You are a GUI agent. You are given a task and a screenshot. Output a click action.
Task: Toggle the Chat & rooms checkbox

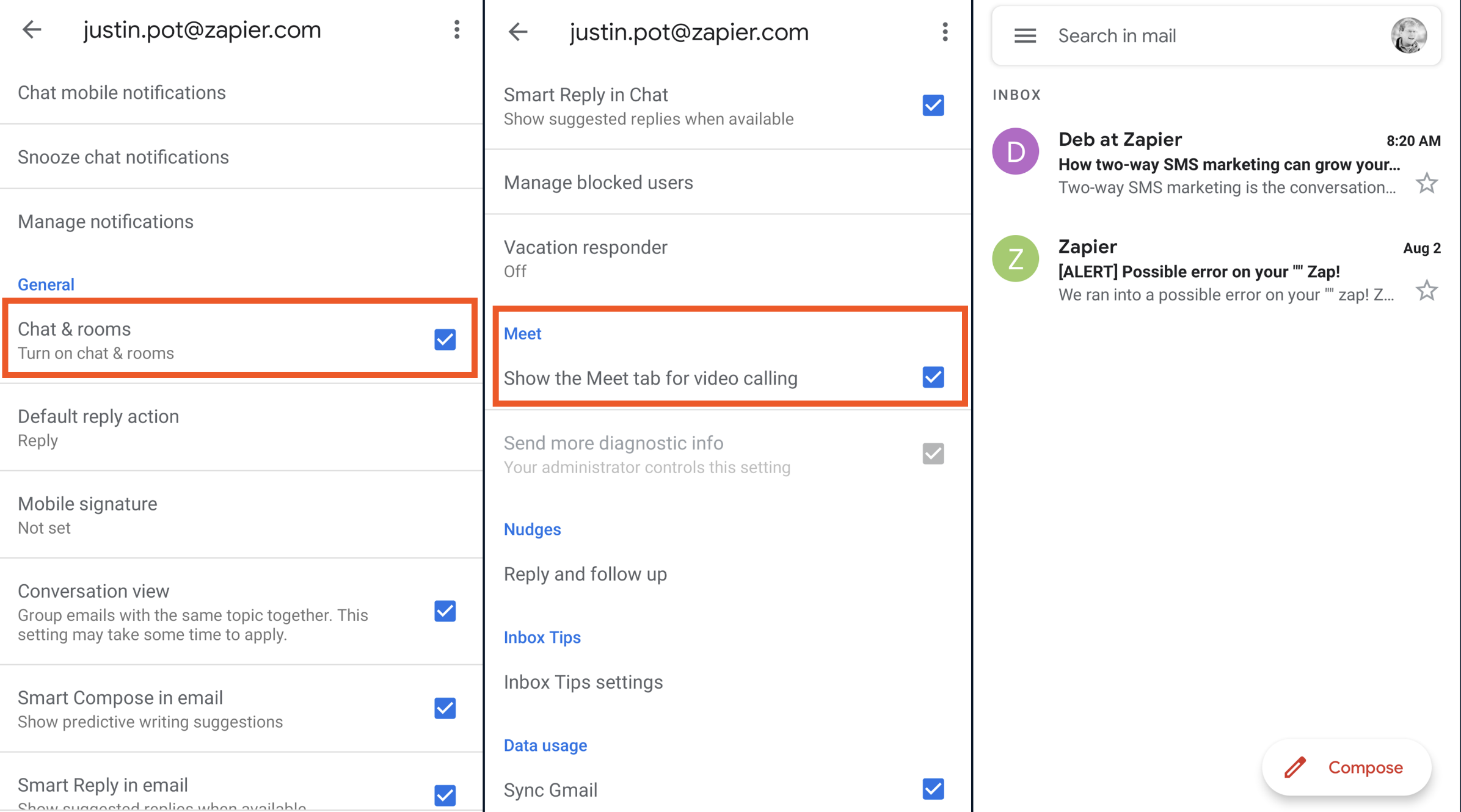(447, 339)
